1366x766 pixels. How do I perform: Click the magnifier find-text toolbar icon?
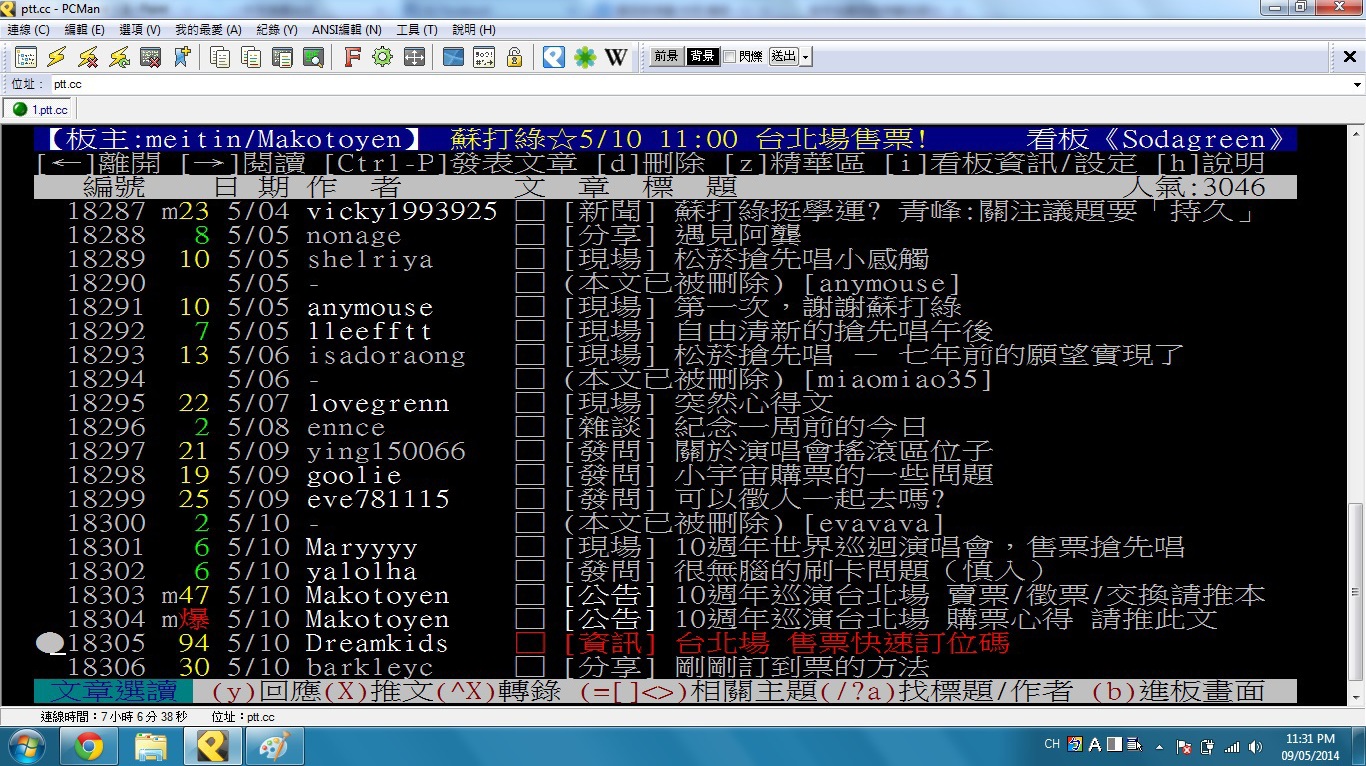click(314, 57)
